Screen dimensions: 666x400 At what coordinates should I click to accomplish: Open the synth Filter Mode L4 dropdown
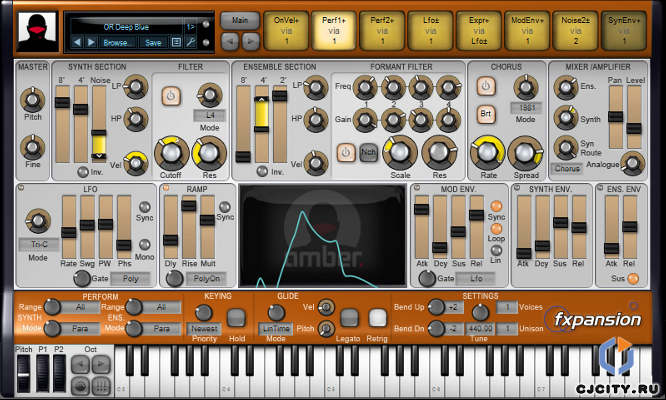point(210,115)
